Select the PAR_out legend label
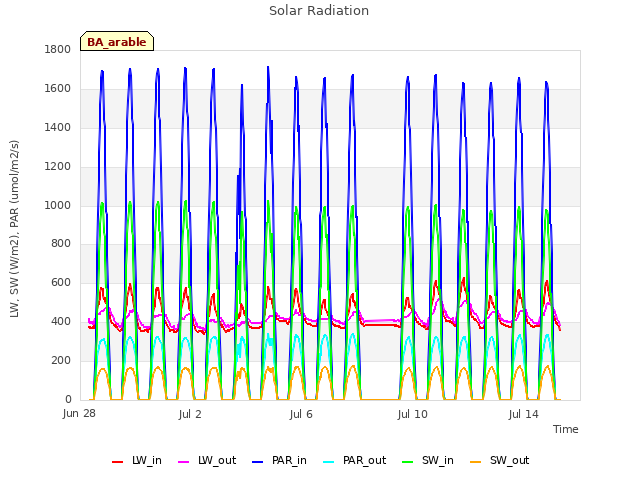Screen dimensions: 640x480 [364, 460]
